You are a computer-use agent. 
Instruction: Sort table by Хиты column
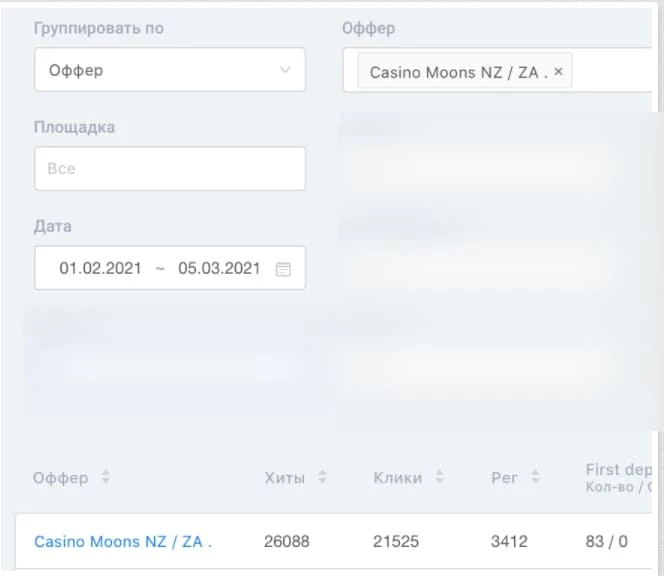click(x=323, y=477)
